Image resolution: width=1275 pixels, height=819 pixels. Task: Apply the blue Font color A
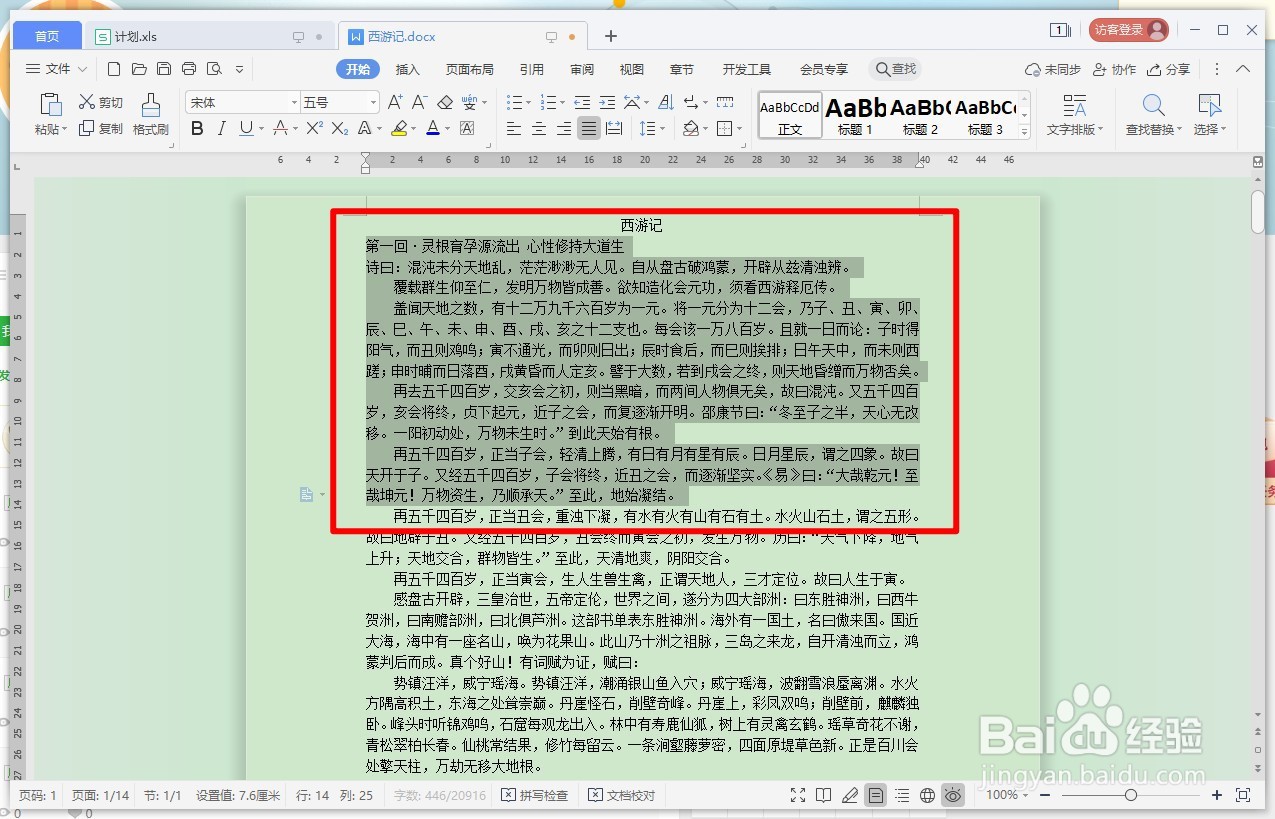[x=433, y=128]
